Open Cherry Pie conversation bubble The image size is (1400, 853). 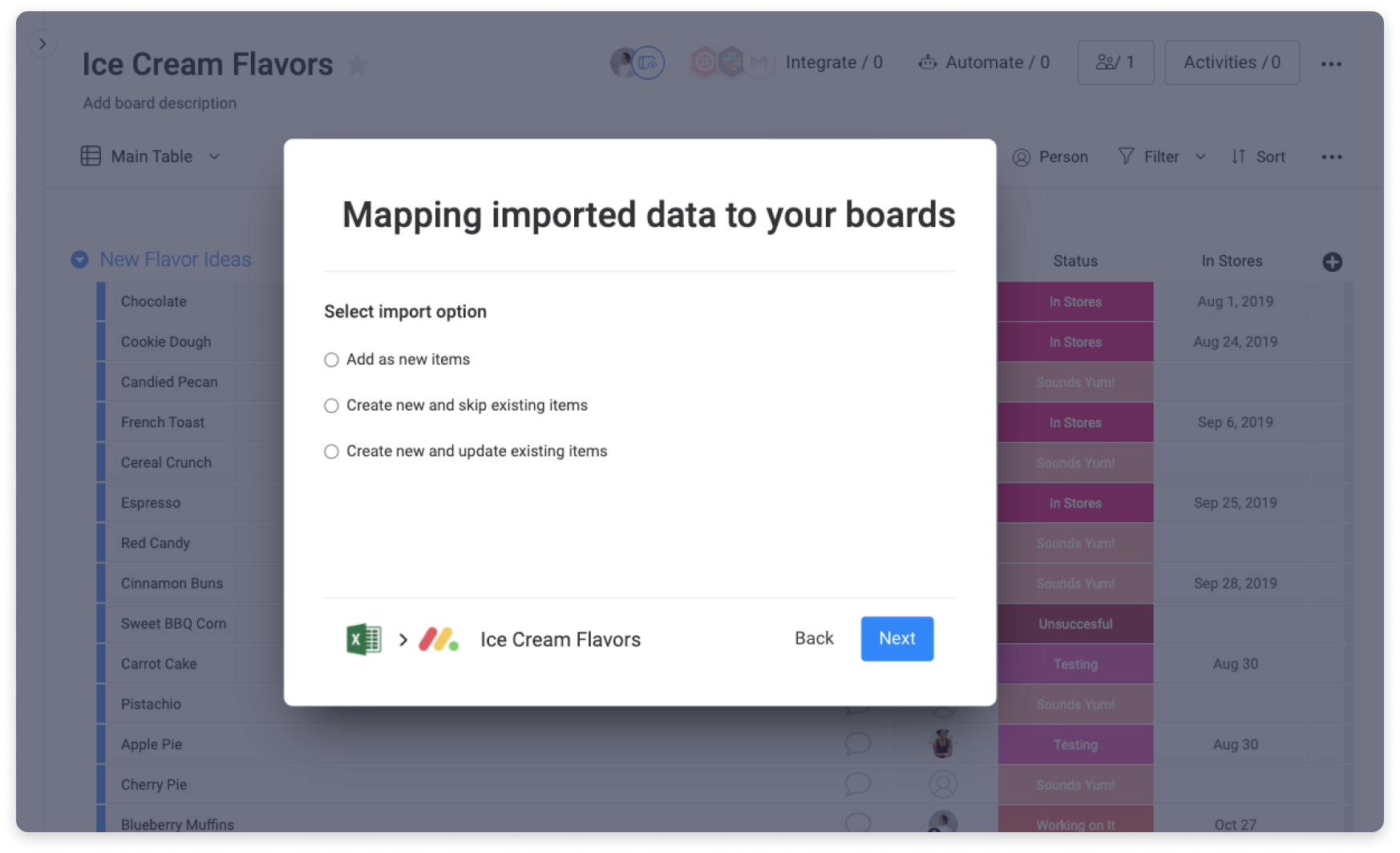click(x=857, y=784)
